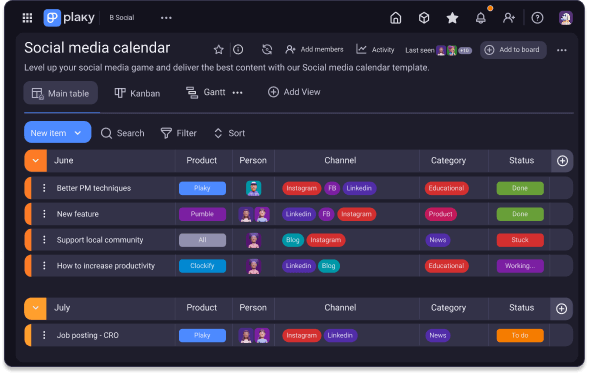Open row menu for New feature

point(44,214)
